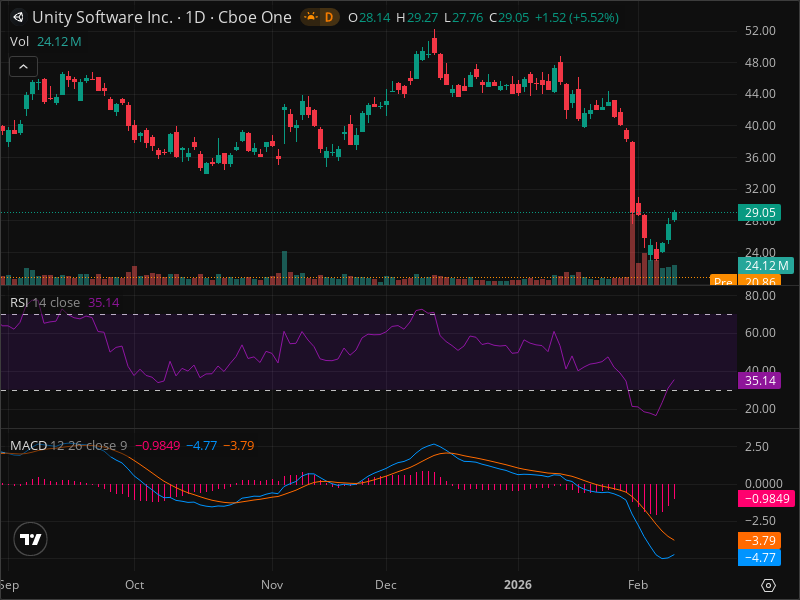Click the 24.12 M volume axis label
800x600 pixels.
[x=766, y=266]
